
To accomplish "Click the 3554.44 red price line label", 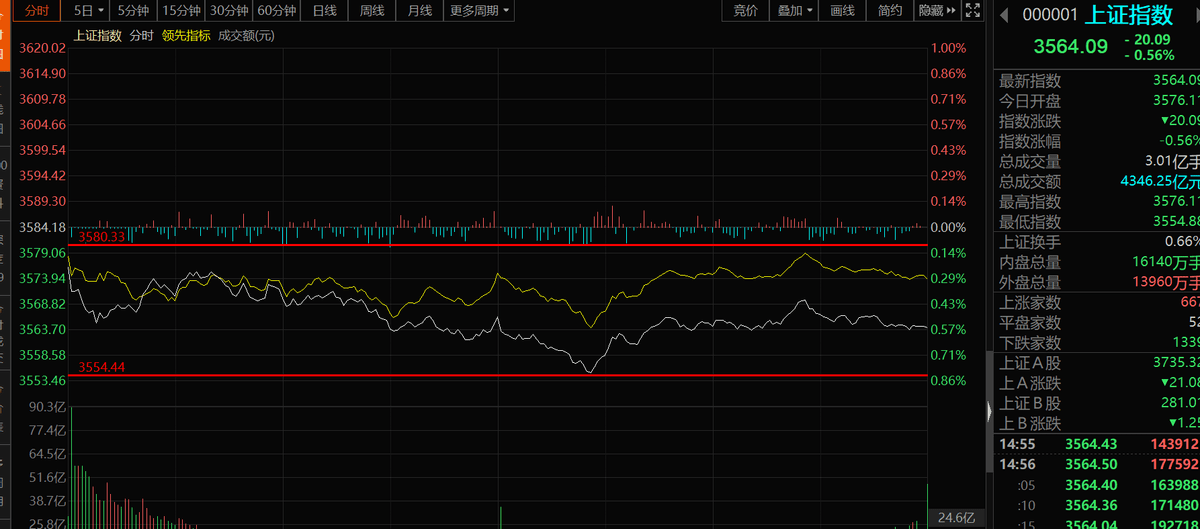I will [x=104, y=368].
